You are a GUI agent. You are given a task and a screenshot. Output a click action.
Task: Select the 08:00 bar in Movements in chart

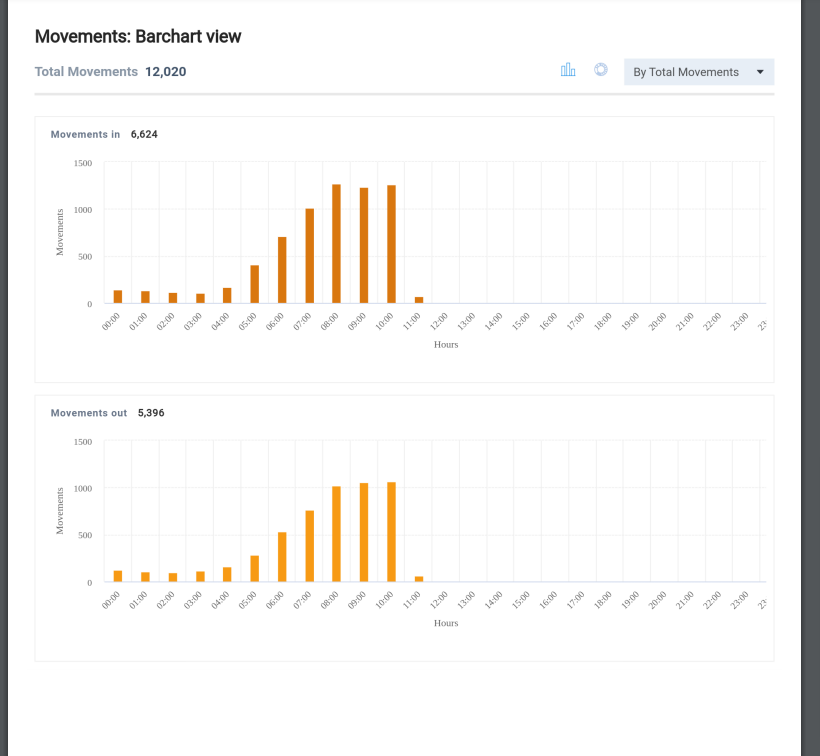334,240
